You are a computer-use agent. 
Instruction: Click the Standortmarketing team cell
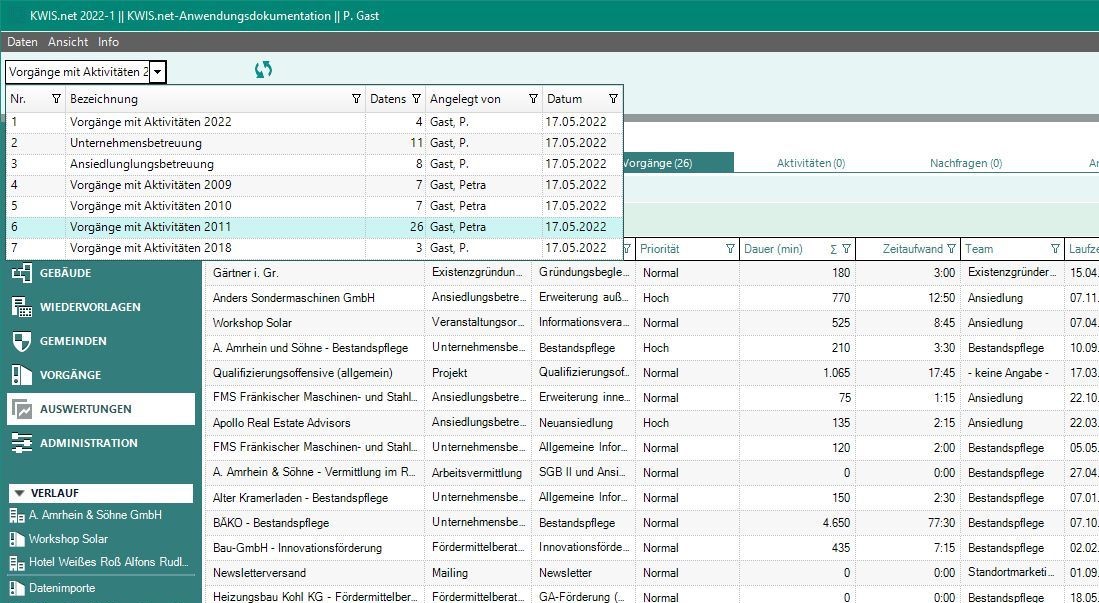(x=1012, y=573)
